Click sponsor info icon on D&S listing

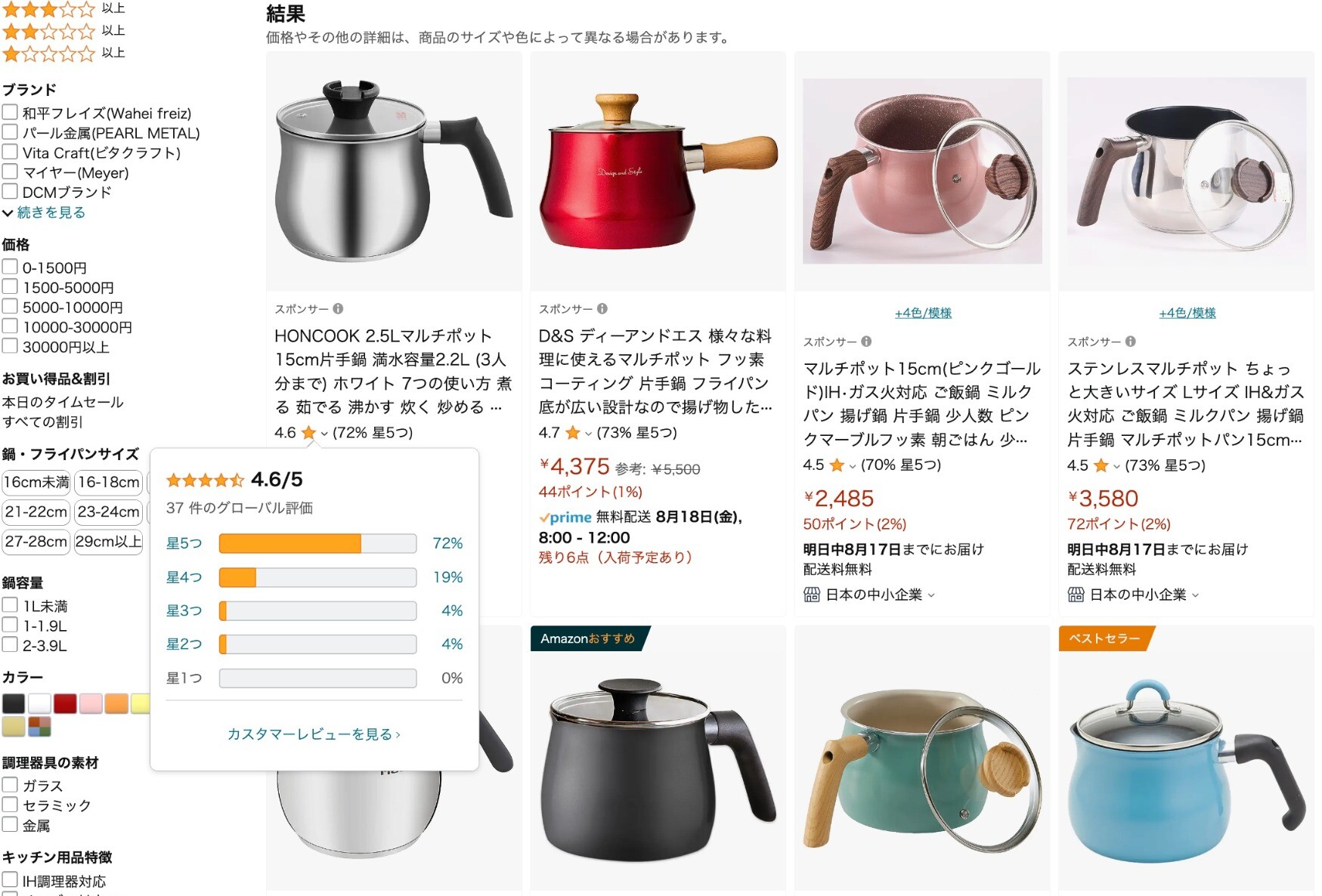[602, 308]
